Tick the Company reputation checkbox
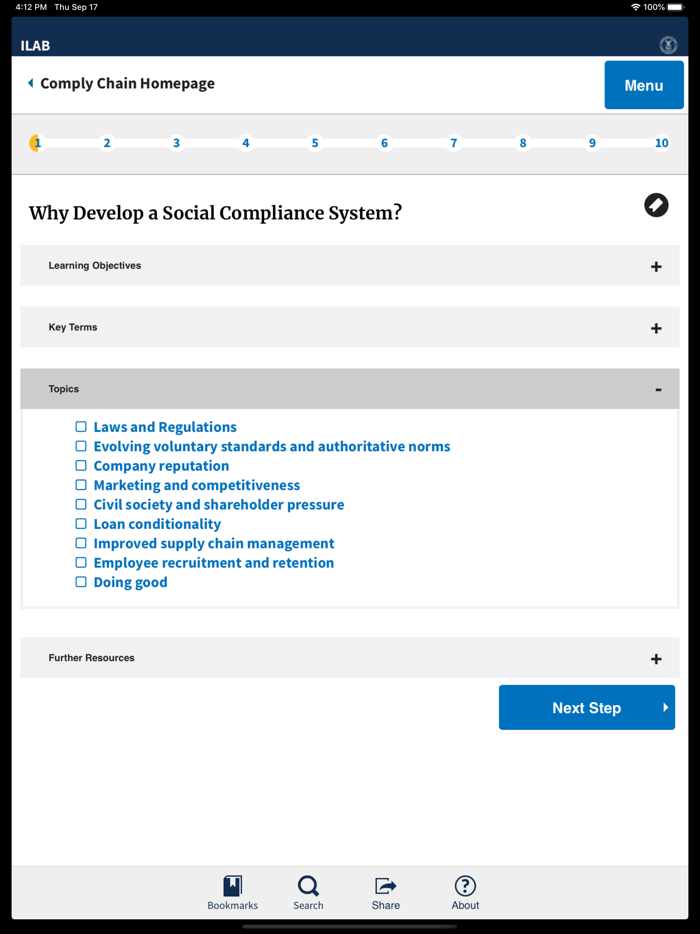The image size is (700, 934). coord(81,466)
